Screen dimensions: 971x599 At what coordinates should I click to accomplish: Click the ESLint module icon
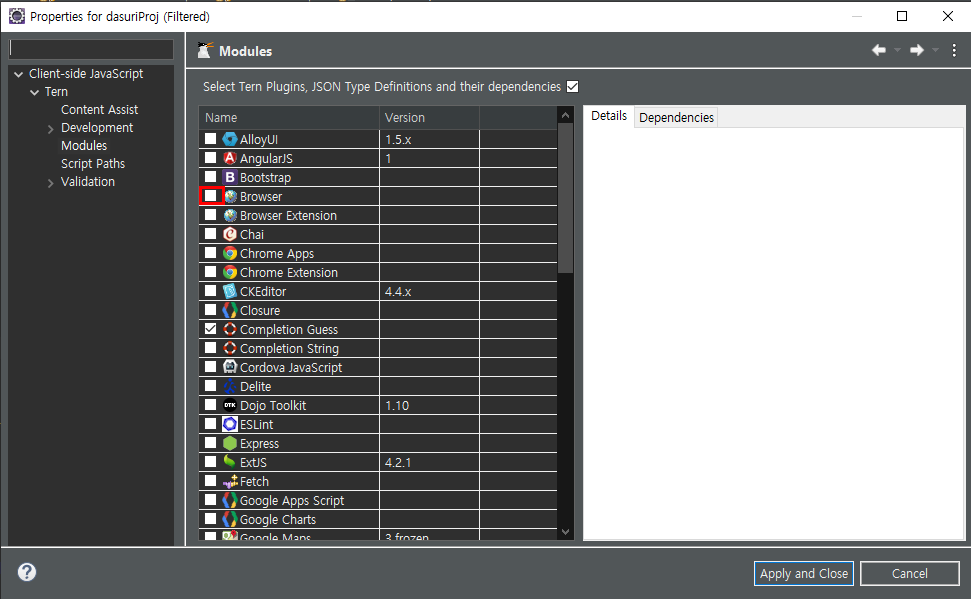[230, 424]
